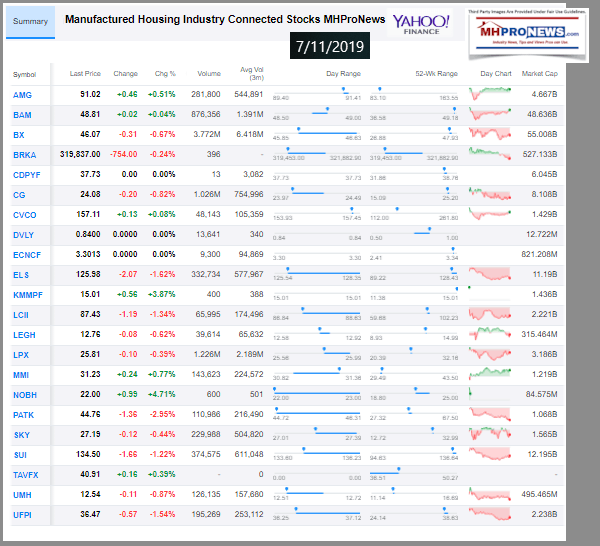The height and width of the screenshot is (546, 600).
Task: Open the ECNCF ticker link
Action: point(27,255)
